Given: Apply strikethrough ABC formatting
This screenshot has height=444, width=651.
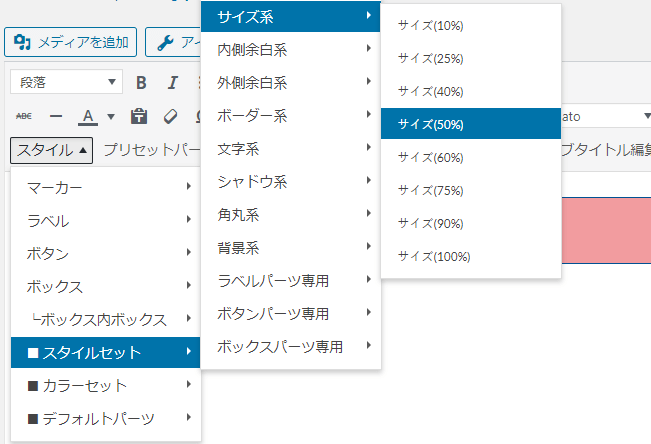Looking at the screenshot, I should [x=24, y=116].
